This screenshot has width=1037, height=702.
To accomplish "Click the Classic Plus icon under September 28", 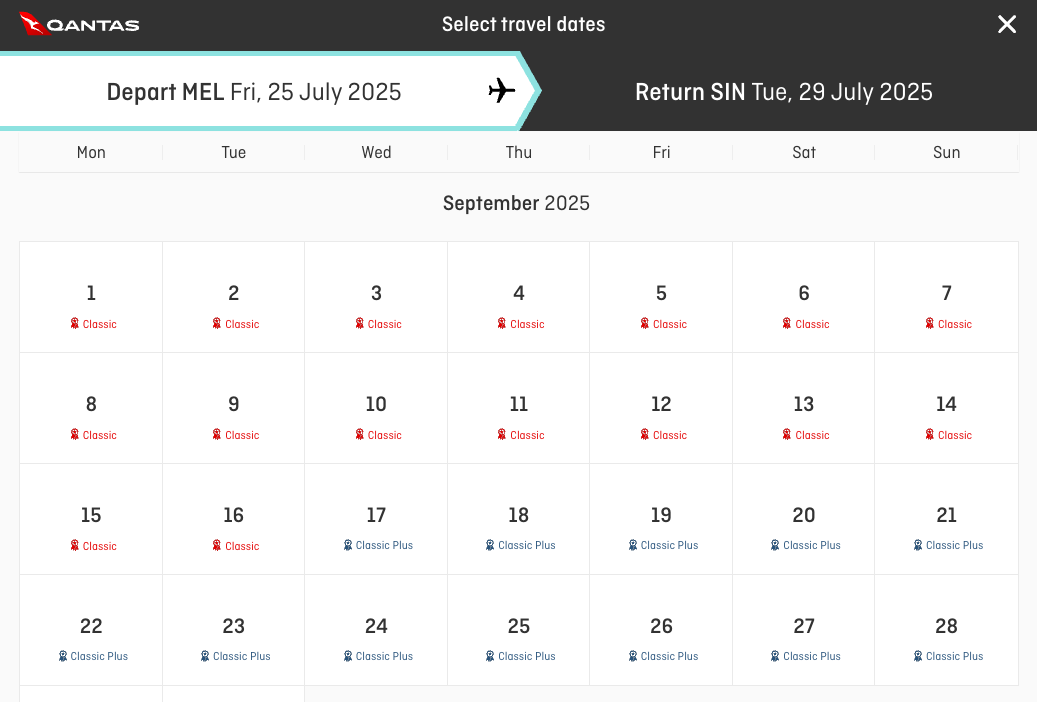I will pyautogui.click(x=916, y=656).
